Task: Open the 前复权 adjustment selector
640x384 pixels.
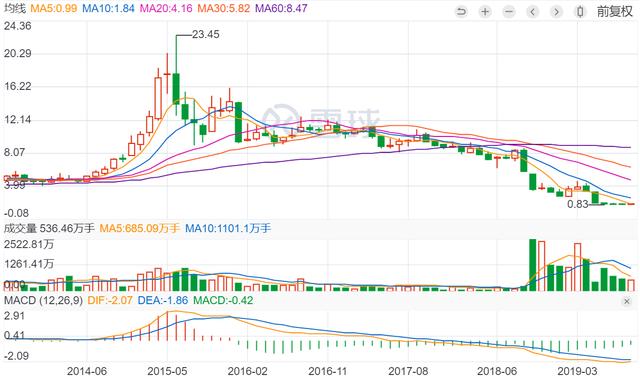Action: coord(615,11)
